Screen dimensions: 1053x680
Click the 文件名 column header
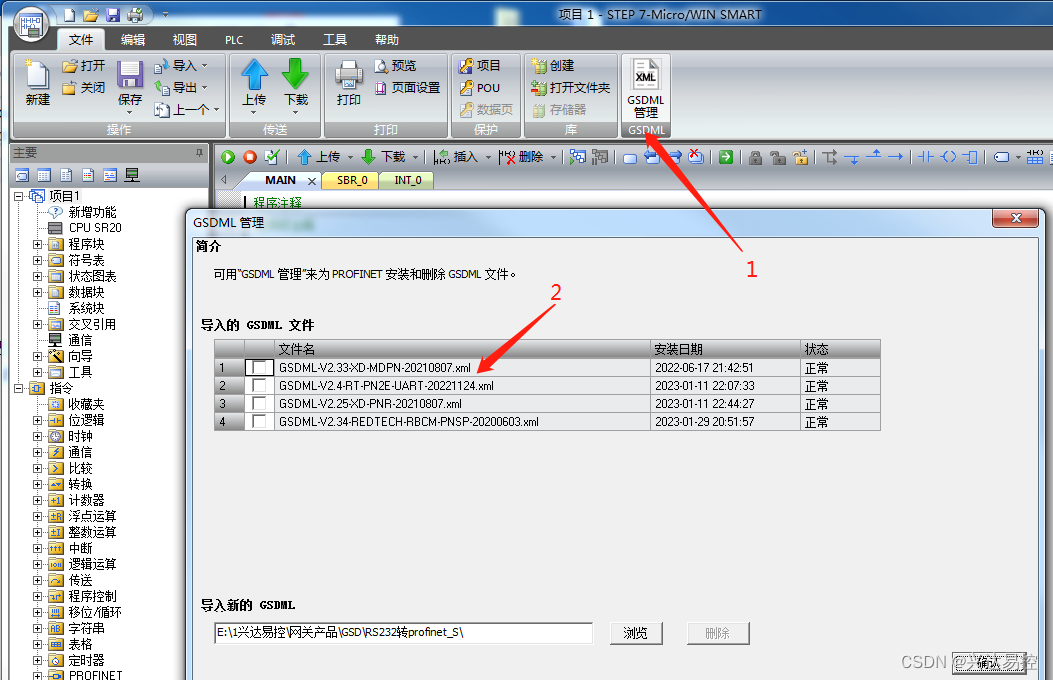(462, 349)
